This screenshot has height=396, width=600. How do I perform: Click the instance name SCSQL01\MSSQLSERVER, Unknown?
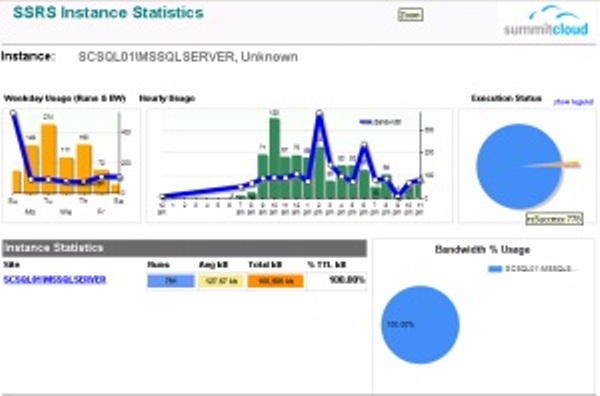(x=188, y=57)
